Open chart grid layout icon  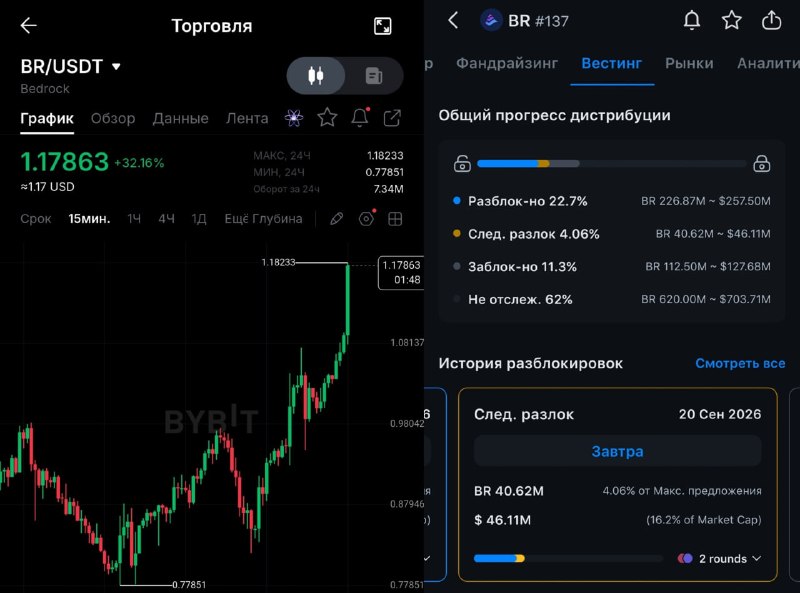pyautogui.click(x=395, y=219)
